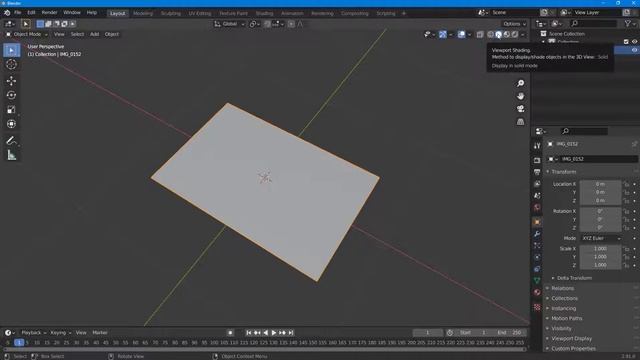This screenshot has height=360, width=640.
Task: Switch perspective/orthographic grid icon
Action: click(x=520, y=122)
